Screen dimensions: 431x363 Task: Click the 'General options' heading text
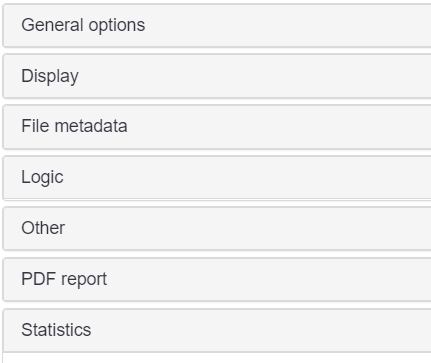click(x=83, y=25)
